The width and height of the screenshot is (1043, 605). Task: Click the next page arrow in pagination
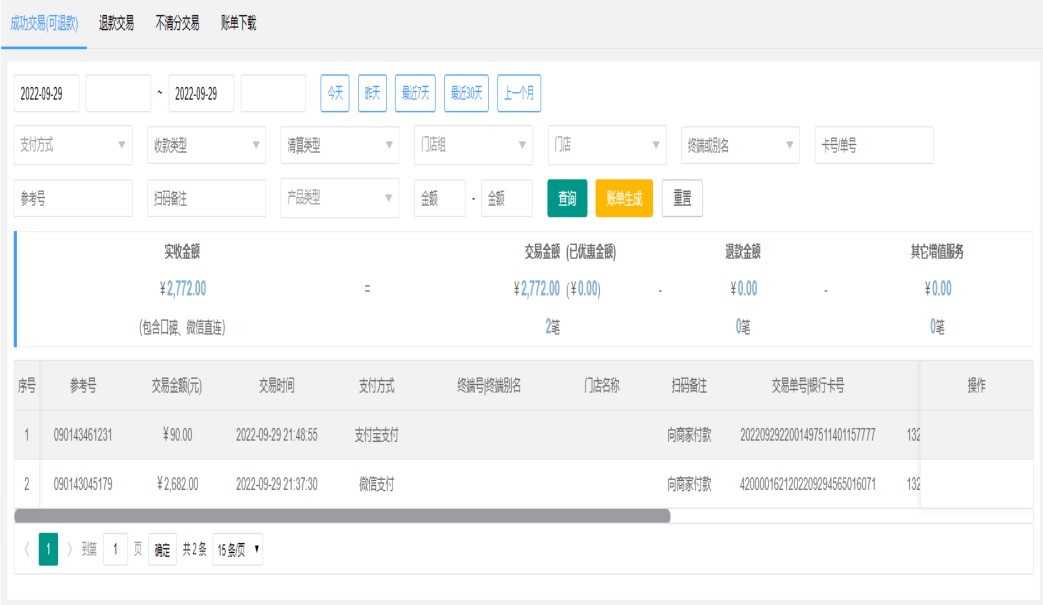(x=70, y=549)
